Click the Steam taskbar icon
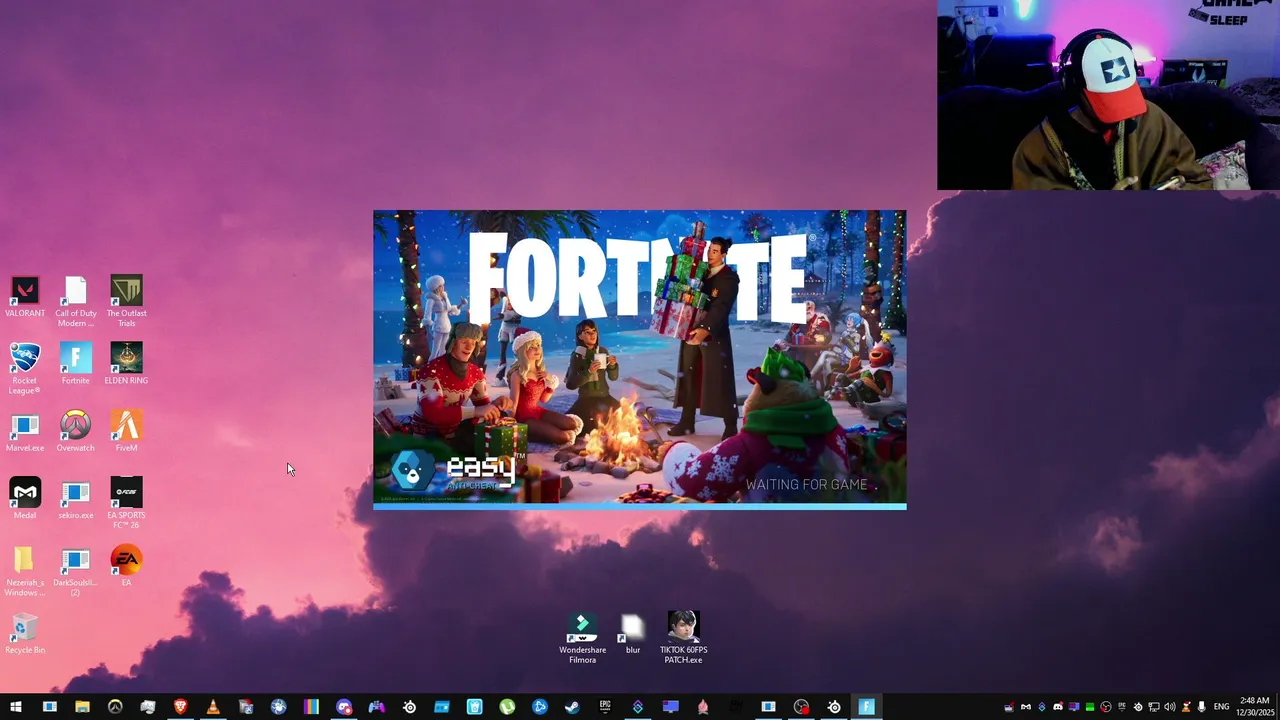 point(572,707)
